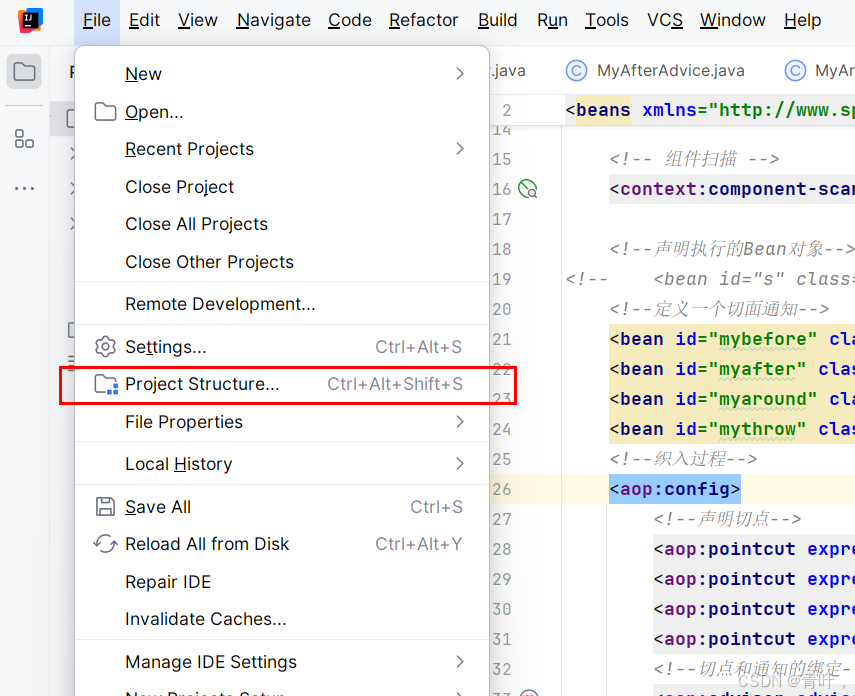Screen dimensions: 855x696
Task: Choose Recent Projects menu entry
Action: point(282,149)
